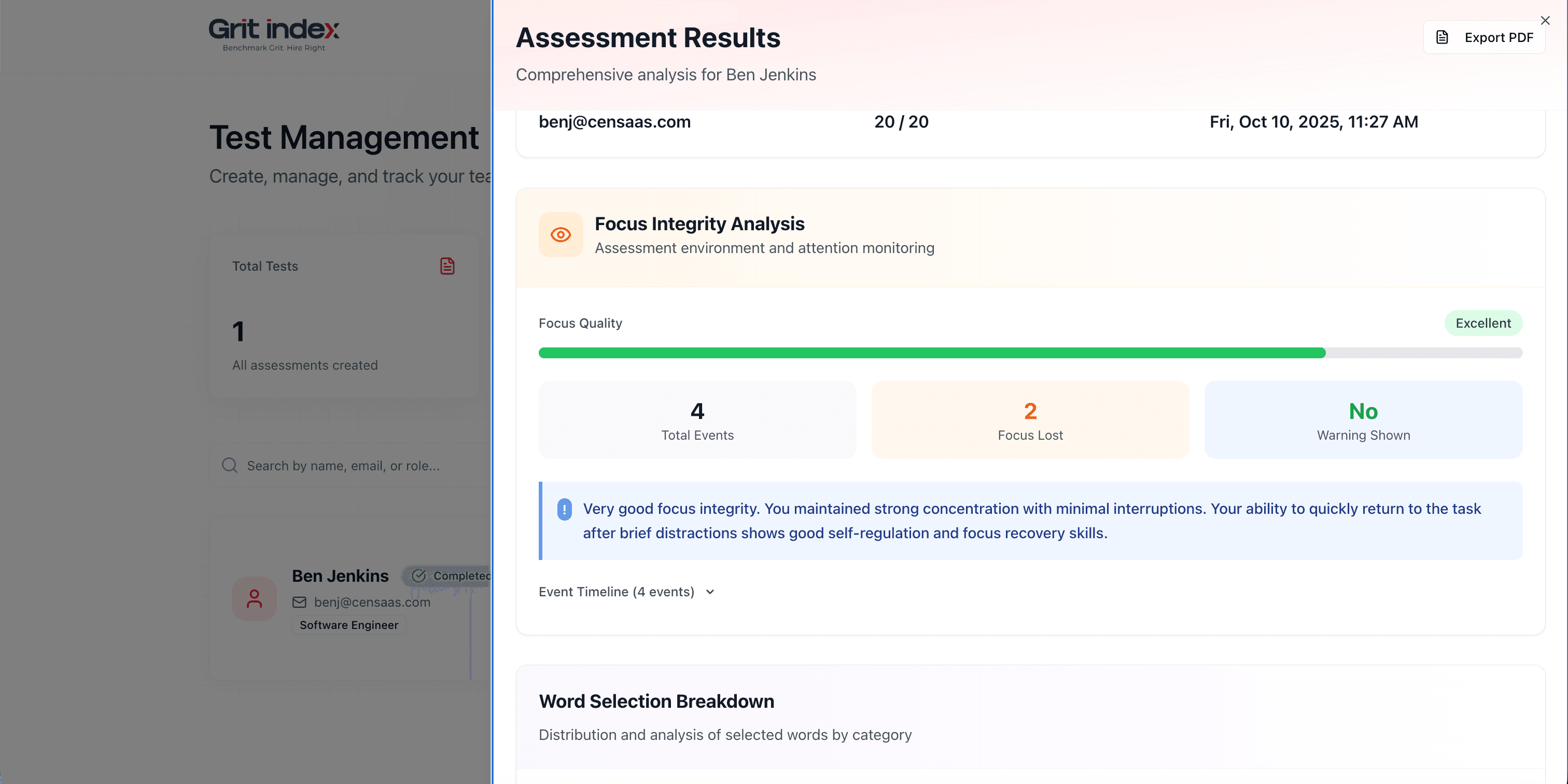Expand the Event Timeline chevron
The width and height of the screenshot is (1568, 784).
[710, 592]
